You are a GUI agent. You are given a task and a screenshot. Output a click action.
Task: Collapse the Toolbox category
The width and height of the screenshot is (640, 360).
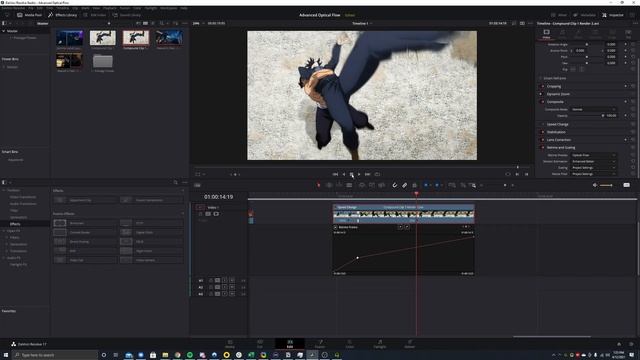pyautogui.click(x=4, y=191)
